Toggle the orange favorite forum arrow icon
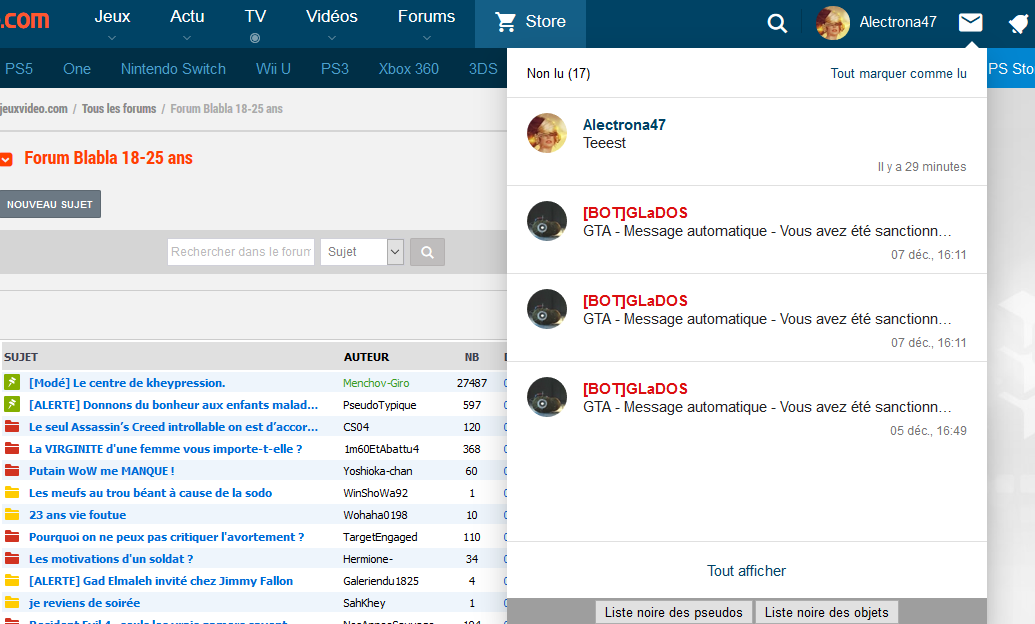Image resolution: width=1035 pixels, height=624 pixels. tap(6, 159)
